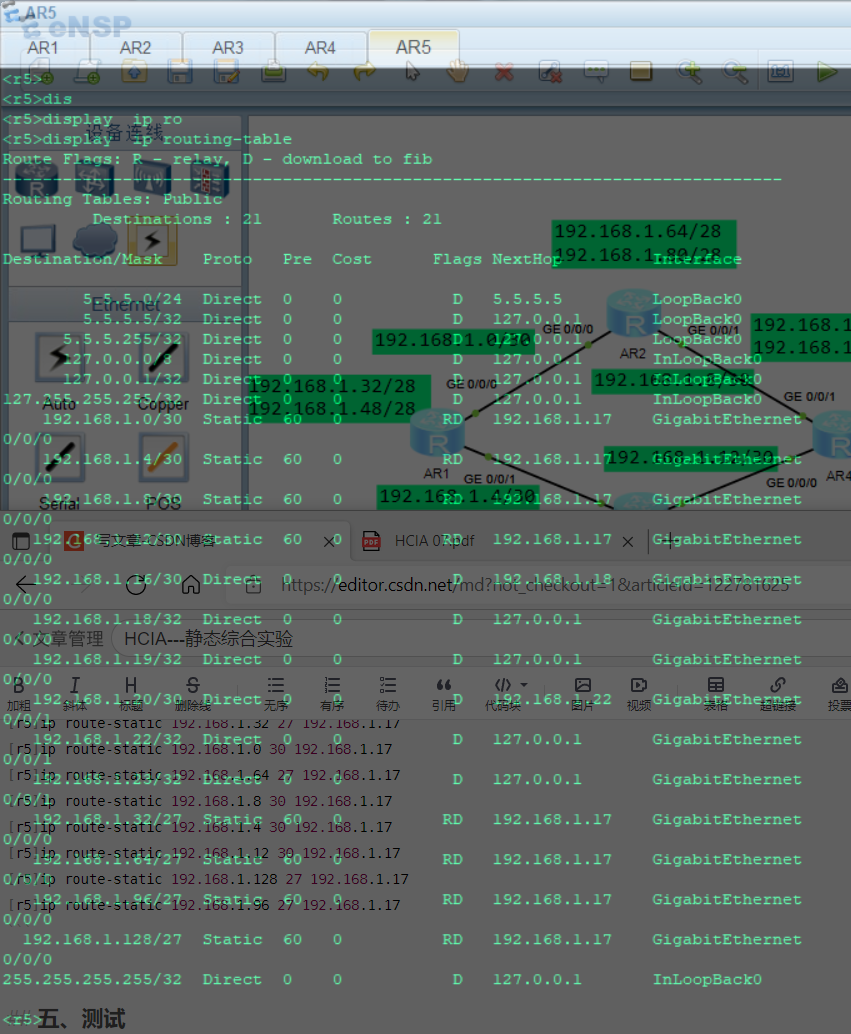Image resolution: width=851 pixels, height=1034 pixels.
Task: Select the firewall device category icon
Action: (210, 181)
